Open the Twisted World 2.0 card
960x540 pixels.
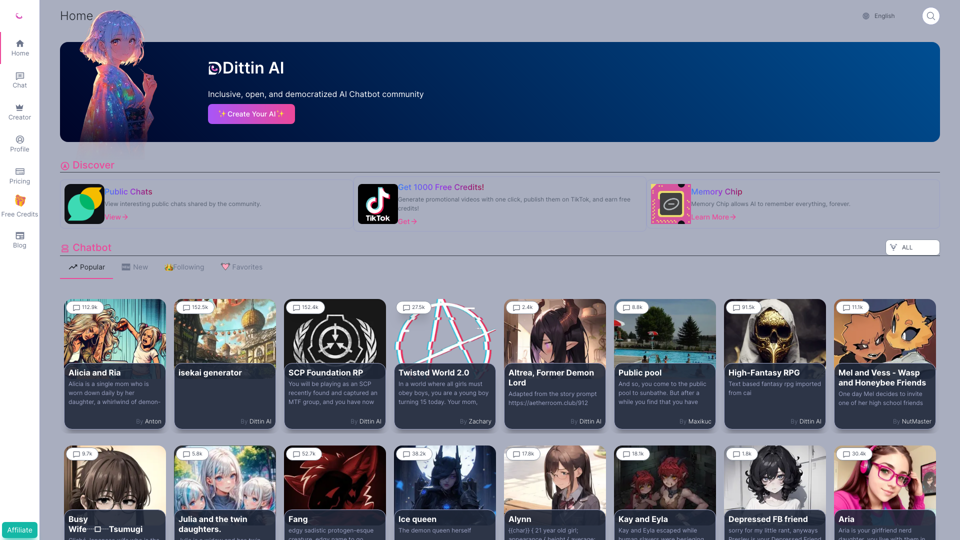pos(445,364)
